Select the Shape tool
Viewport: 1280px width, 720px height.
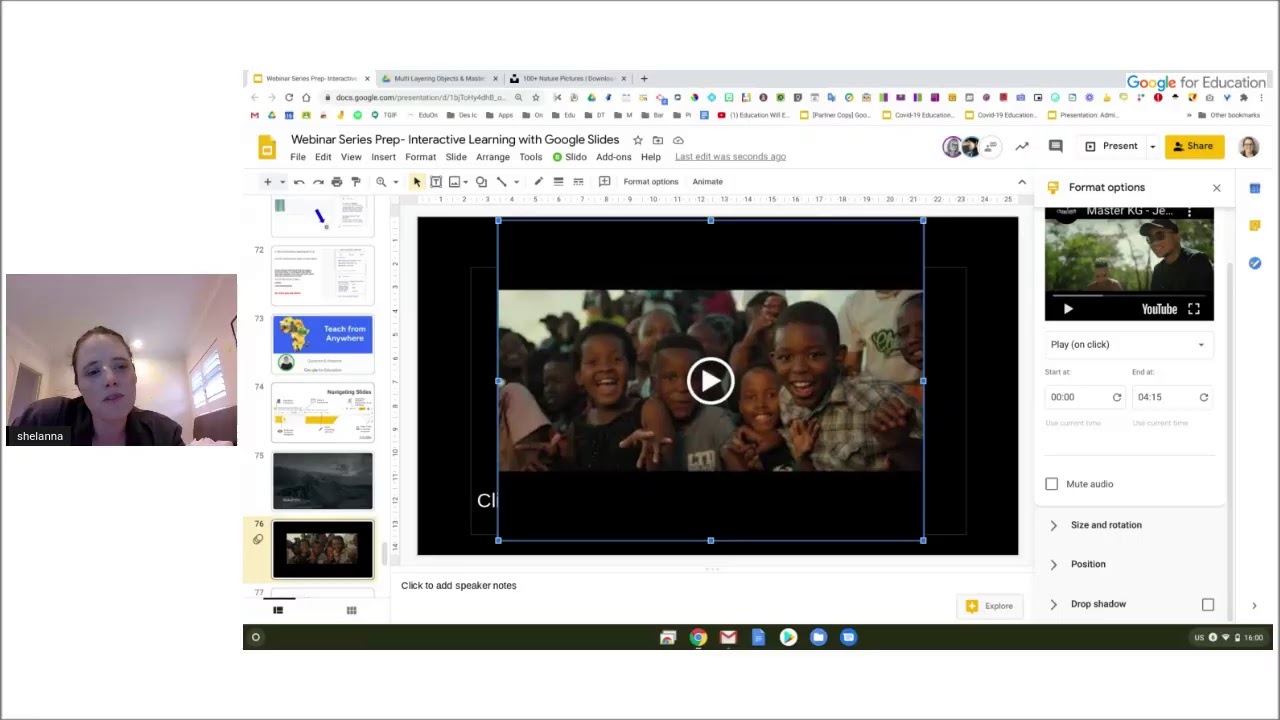coord(481,182)
